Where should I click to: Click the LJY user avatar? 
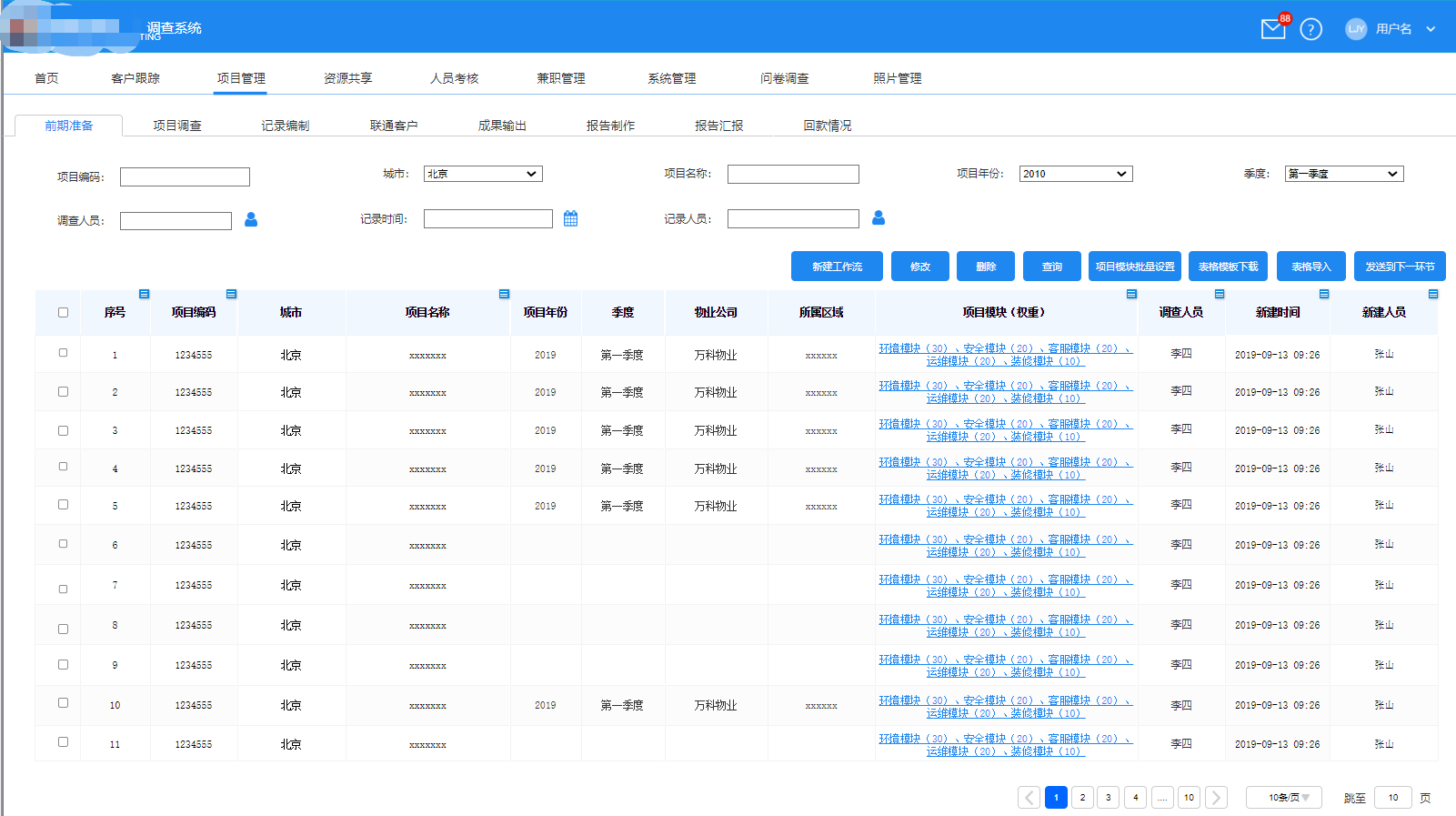tap(1356, 29)
